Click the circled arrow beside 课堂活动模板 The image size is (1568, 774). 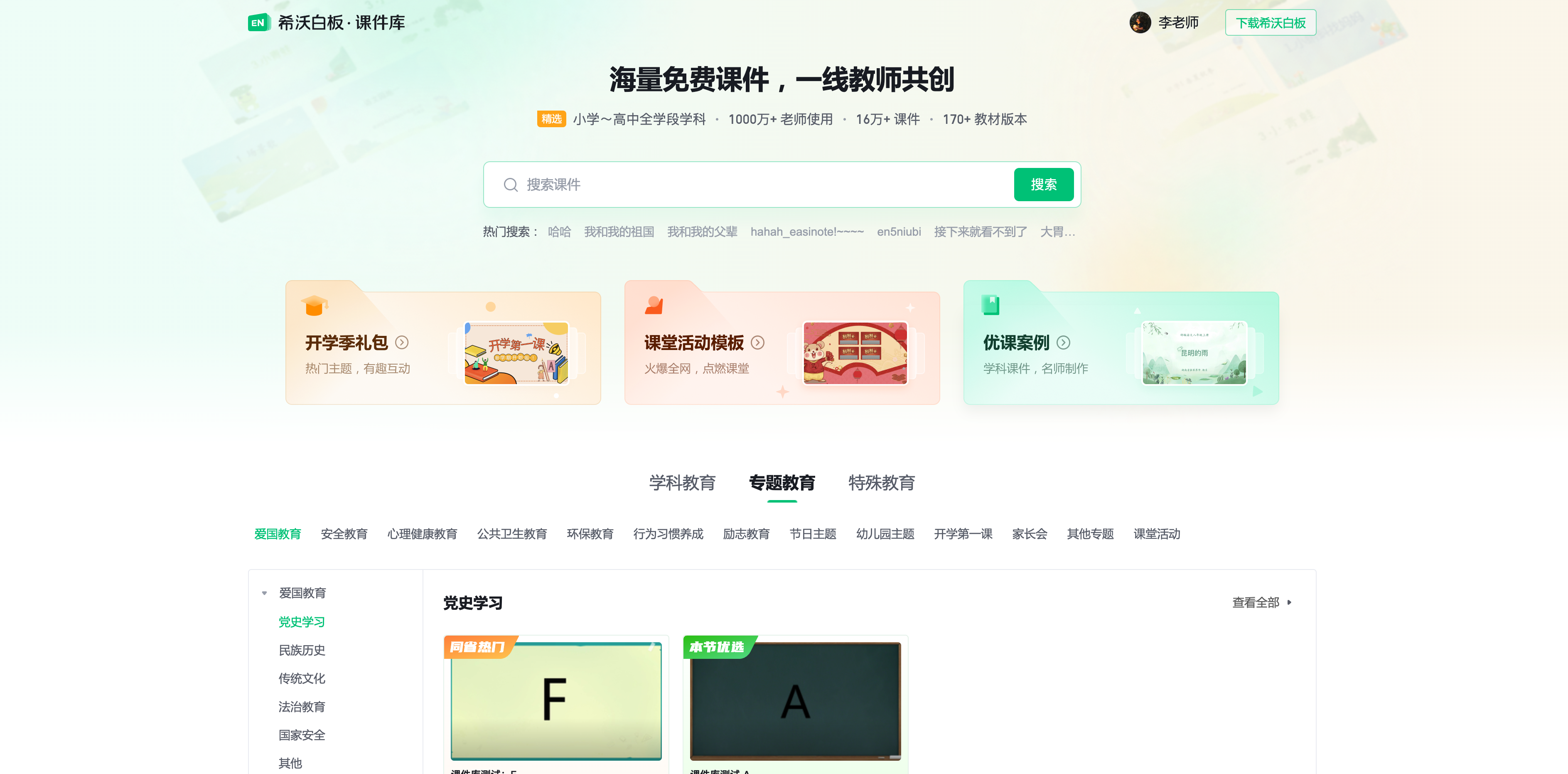pos(757,343)
